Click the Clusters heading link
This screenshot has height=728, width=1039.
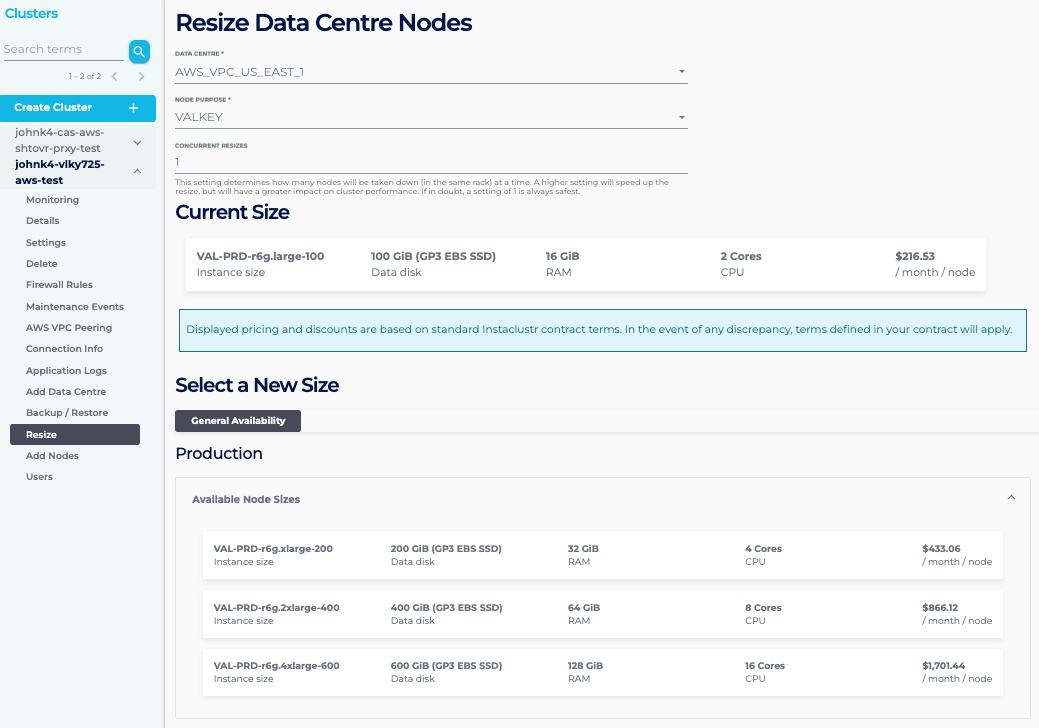pyautogui.click(x=31, y=14)
